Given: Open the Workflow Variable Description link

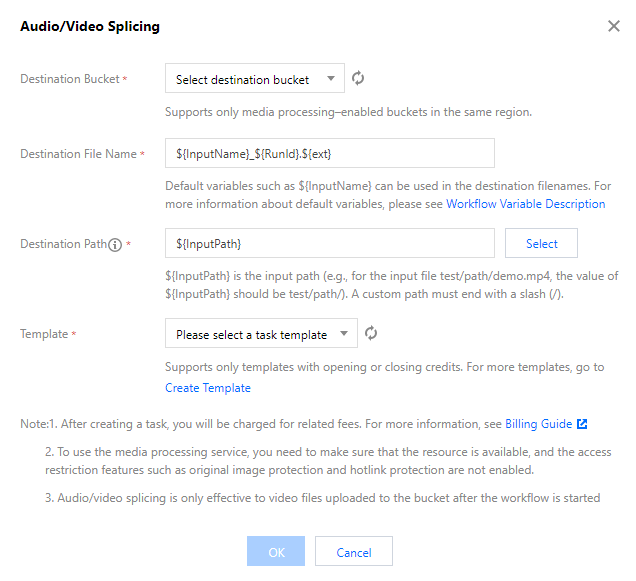Looking at the screenshot, I should point(525,204).
